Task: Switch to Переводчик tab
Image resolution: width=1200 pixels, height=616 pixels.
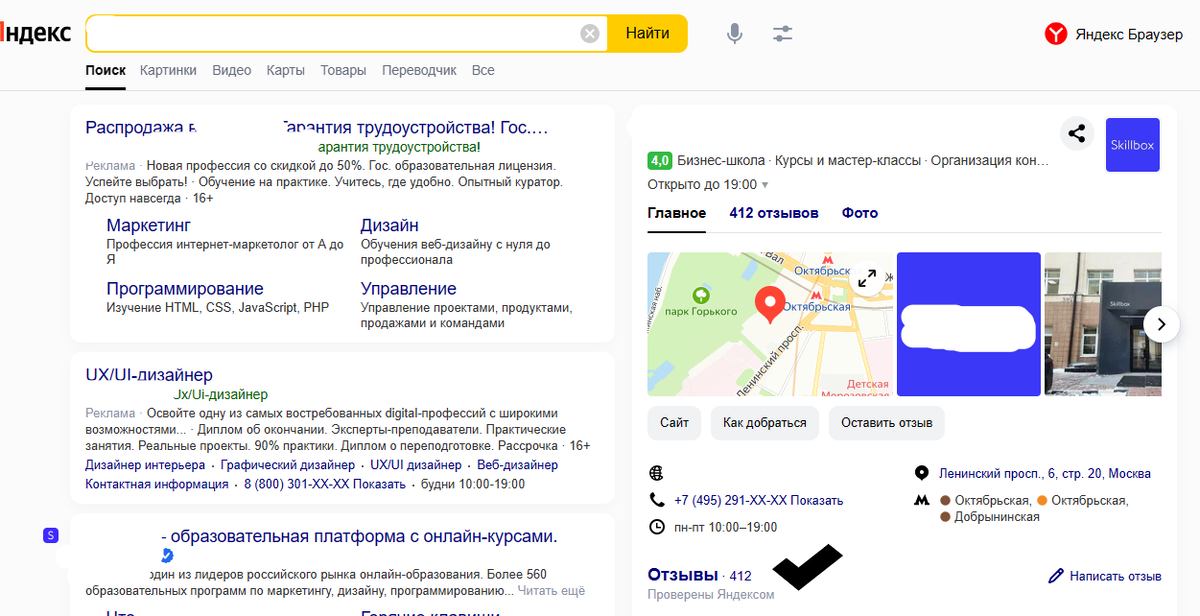Action: (x=419, y=71)
